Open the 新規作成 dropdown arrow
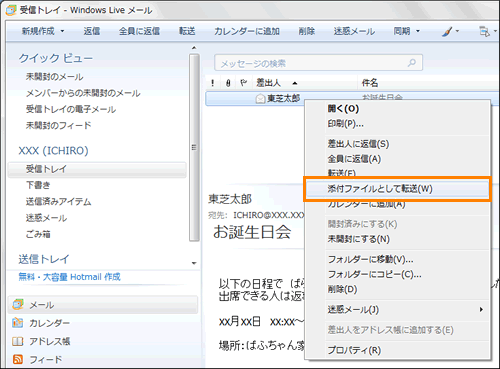Screen dimensions: 500x369 pos(62,31)
